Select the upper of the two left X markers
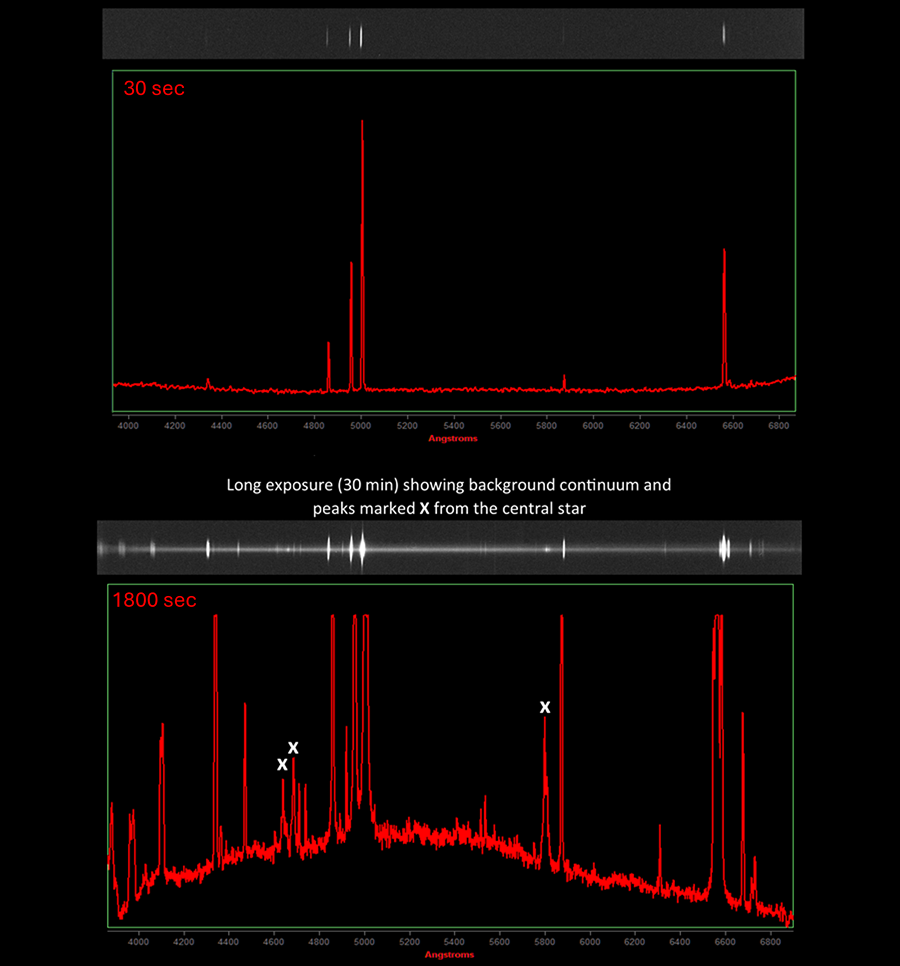The height and width of the screenshot is (966, 900). pos(293,748)
